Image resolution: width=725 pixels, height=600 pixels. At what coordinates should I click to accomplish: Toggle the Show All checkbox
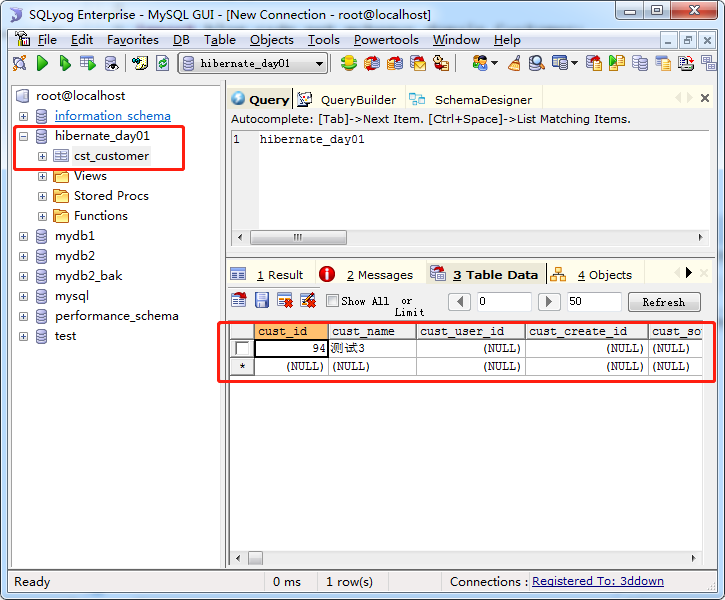pos(332,301)
